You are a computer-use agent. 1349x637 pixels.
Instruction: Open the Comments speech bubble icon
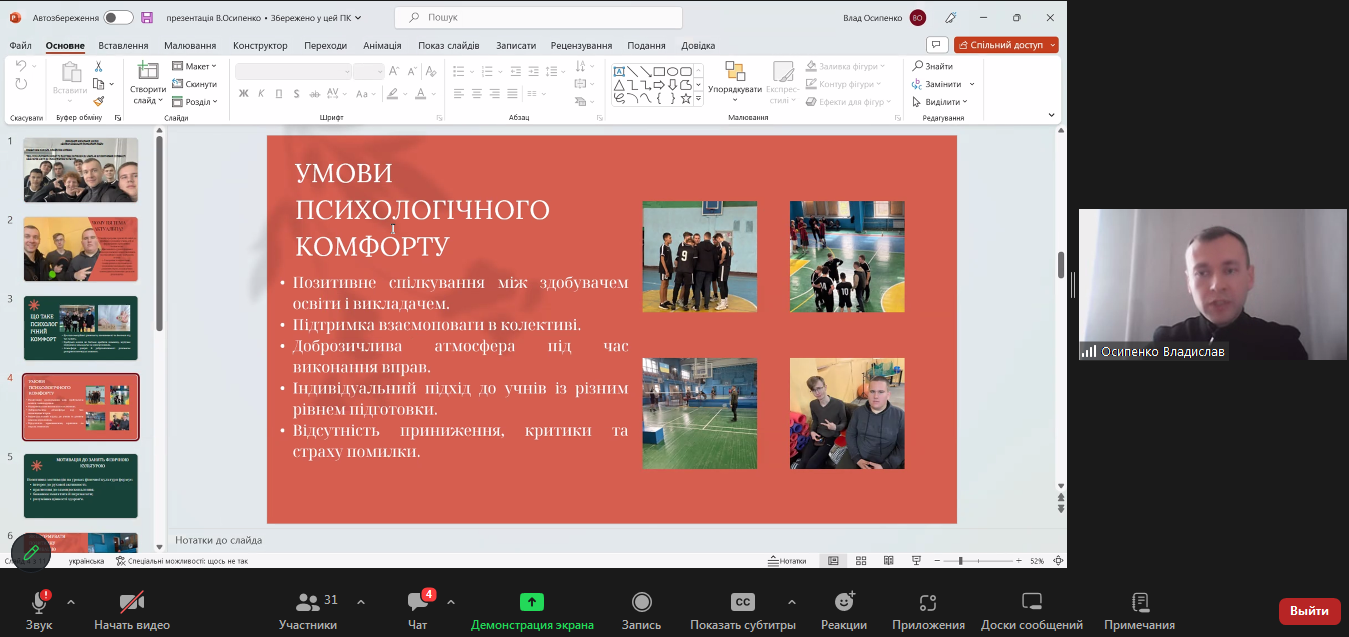click(x=936, y=45)
